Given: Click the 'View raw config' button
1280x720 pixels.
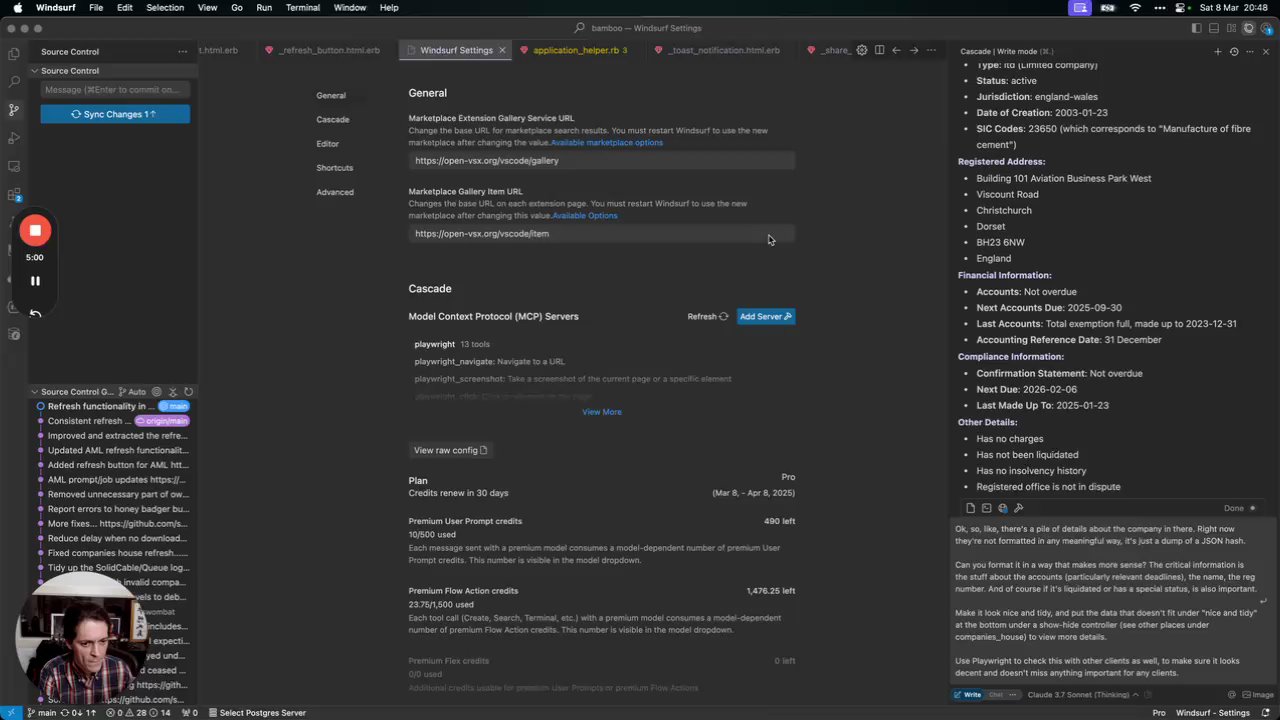Looking at the screenshot, I should (451, 451).
